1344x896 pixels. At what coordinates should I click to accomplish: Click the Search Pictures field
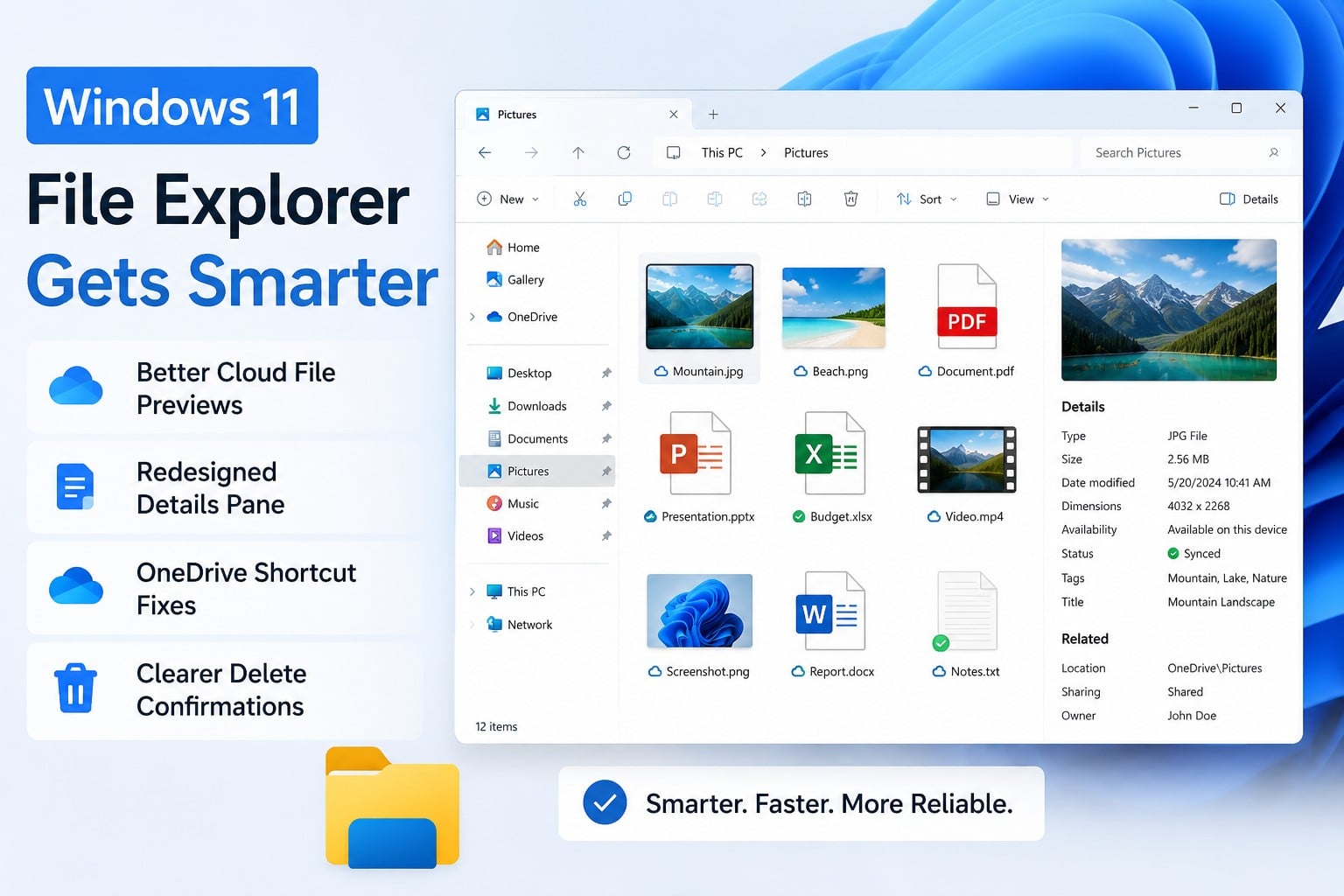(x=1186, y=152)
